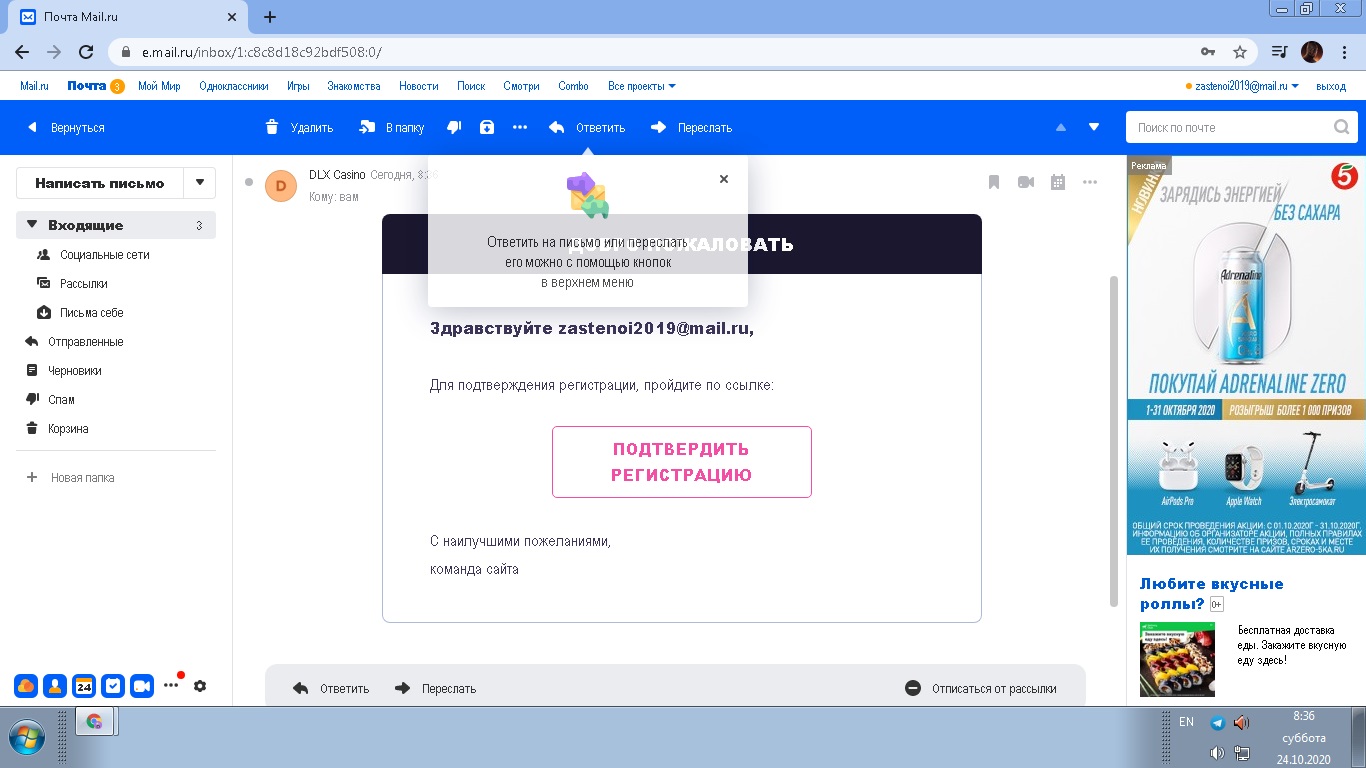1366x768 pixels.
Task: Reload the page in Chrome
Action: 86,52
